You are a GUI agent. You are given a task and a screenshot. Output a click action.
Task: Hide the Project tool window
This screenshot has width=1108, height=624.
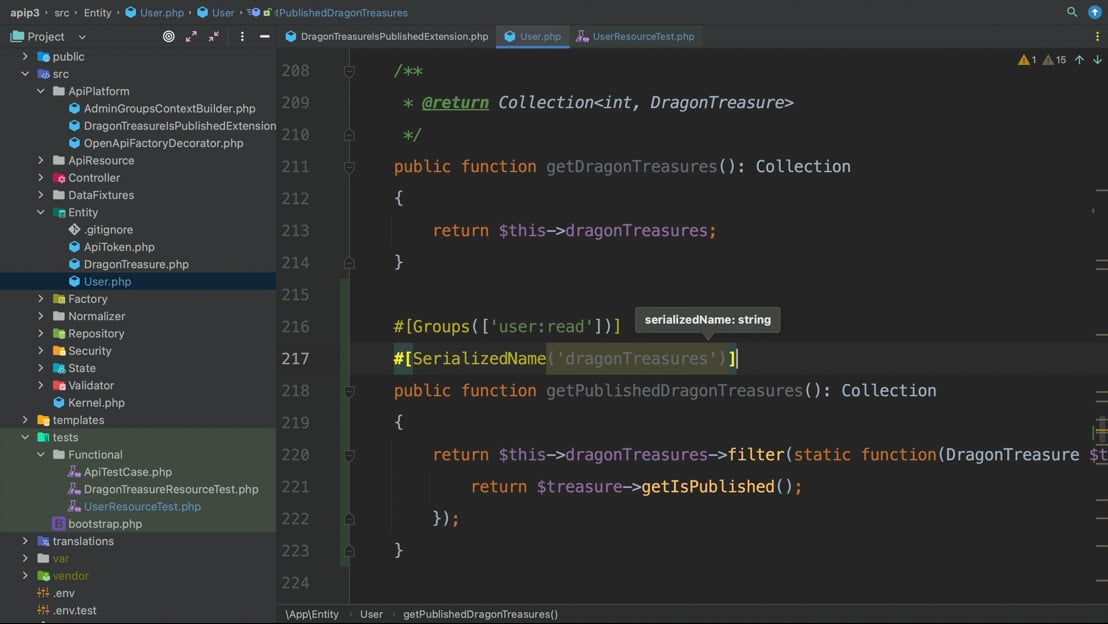[264, 37]
